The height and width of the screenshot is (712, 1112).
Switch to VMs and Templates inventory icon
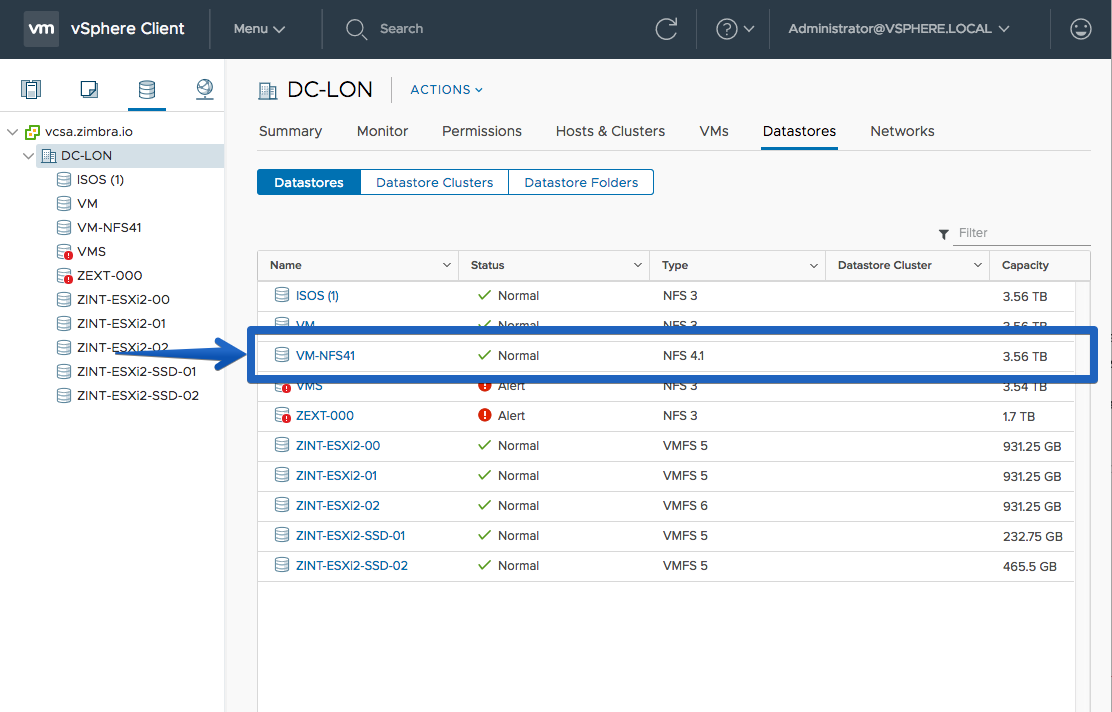89,89
